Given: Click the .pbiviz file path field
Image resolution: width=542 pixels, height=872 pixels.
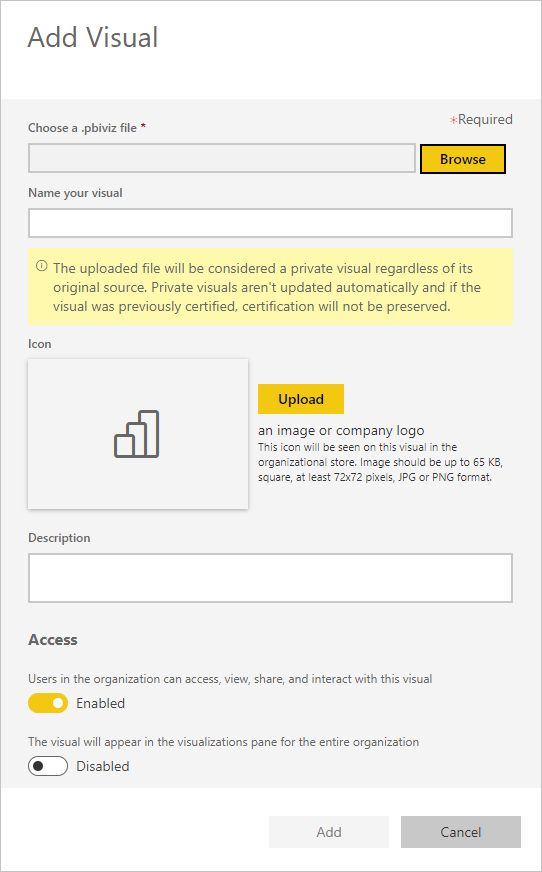Looking at the screenshot, I should [x=222, y=158].
